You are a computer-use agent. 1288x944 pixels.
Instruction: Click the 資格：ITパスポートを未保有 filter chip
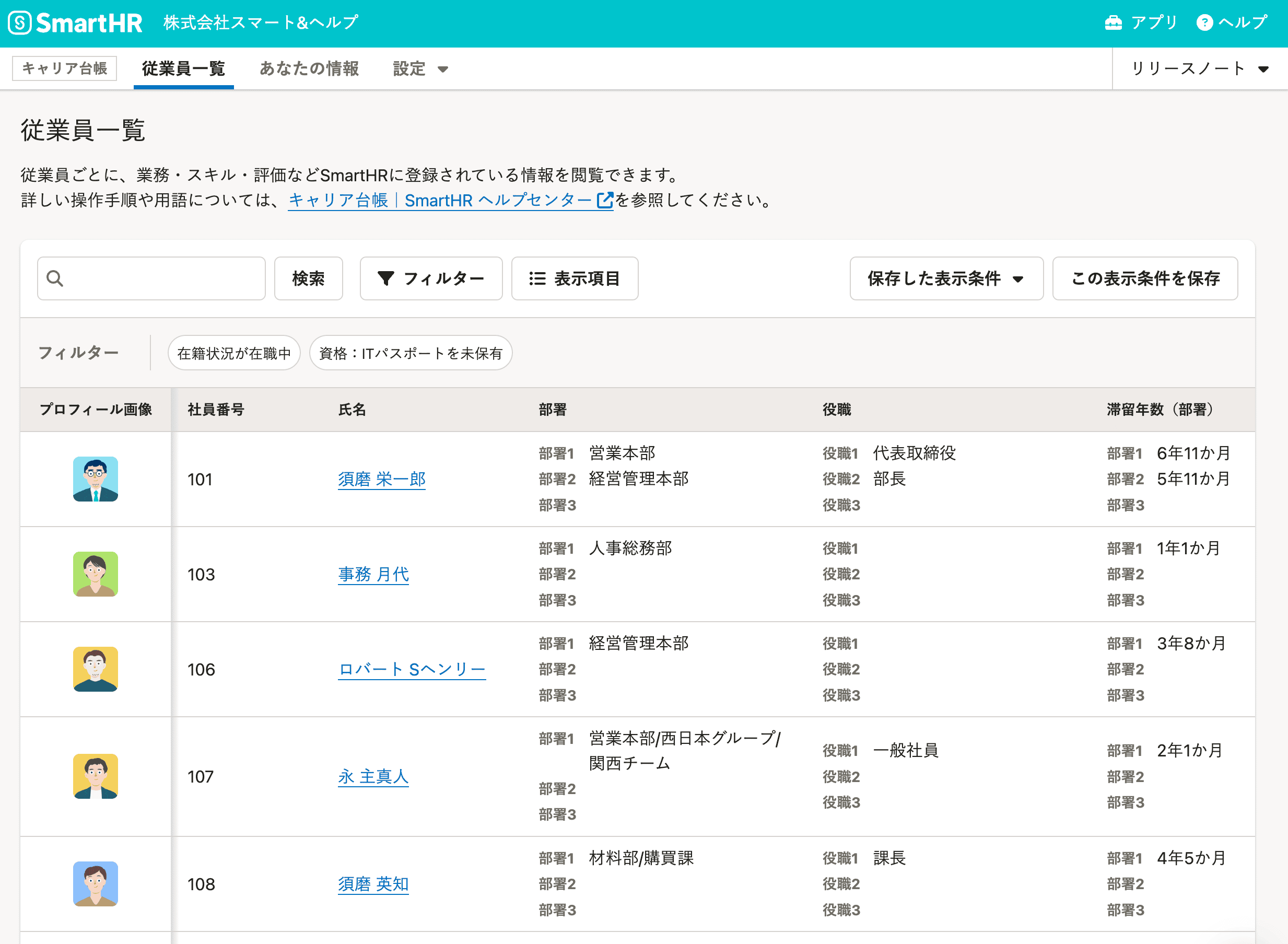(410, 353)
